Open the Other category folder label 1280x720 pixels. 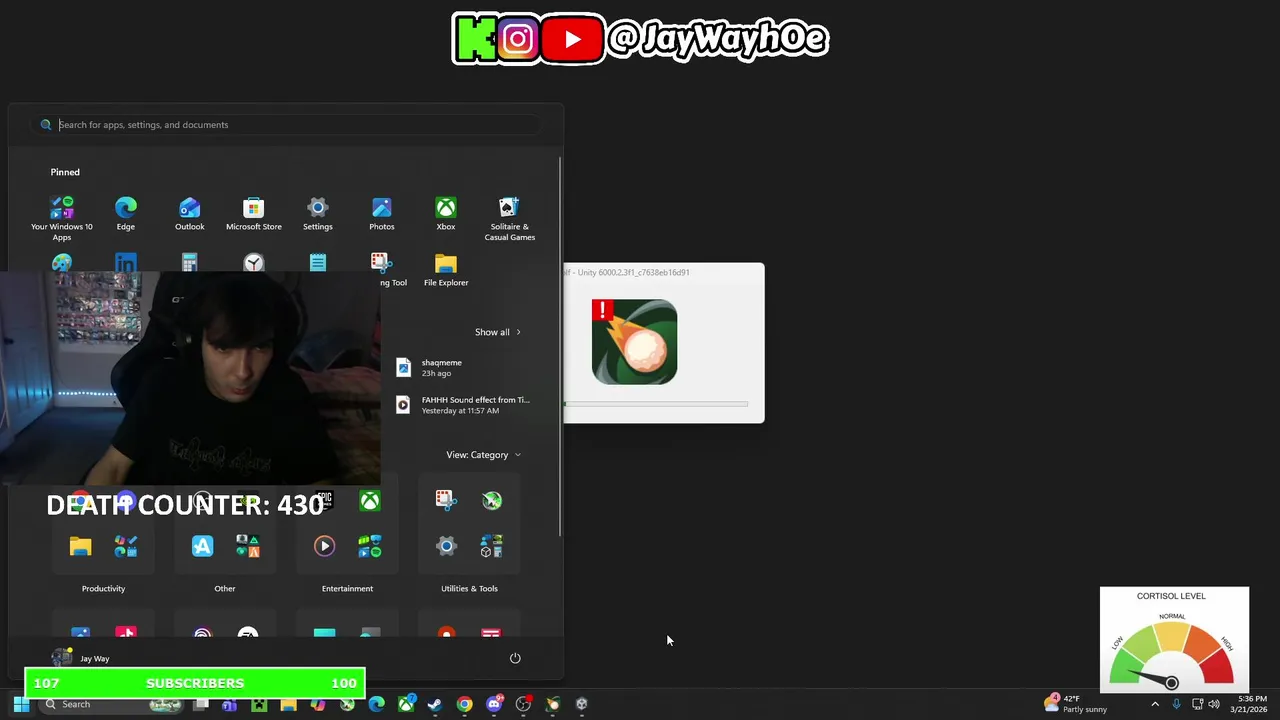tap(225, 588)
